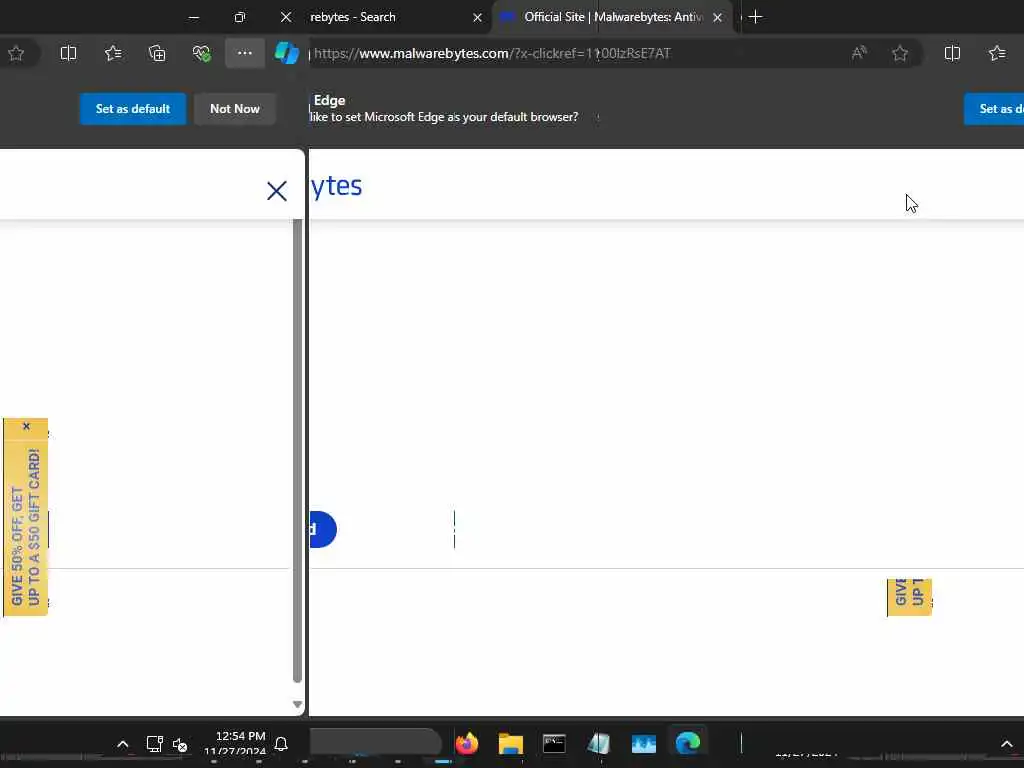The height and width of the screenshot is (768, 1024).
Task: Click the Set as default button beside Not Now
Action: [x=133, y=109]
